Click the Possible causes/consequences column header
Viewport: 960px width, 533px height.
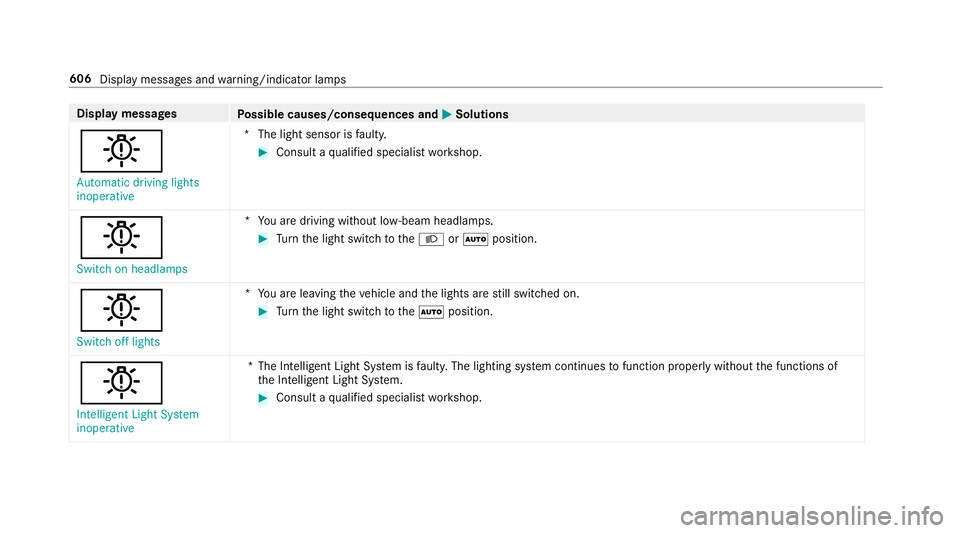(x=337, y=114)
